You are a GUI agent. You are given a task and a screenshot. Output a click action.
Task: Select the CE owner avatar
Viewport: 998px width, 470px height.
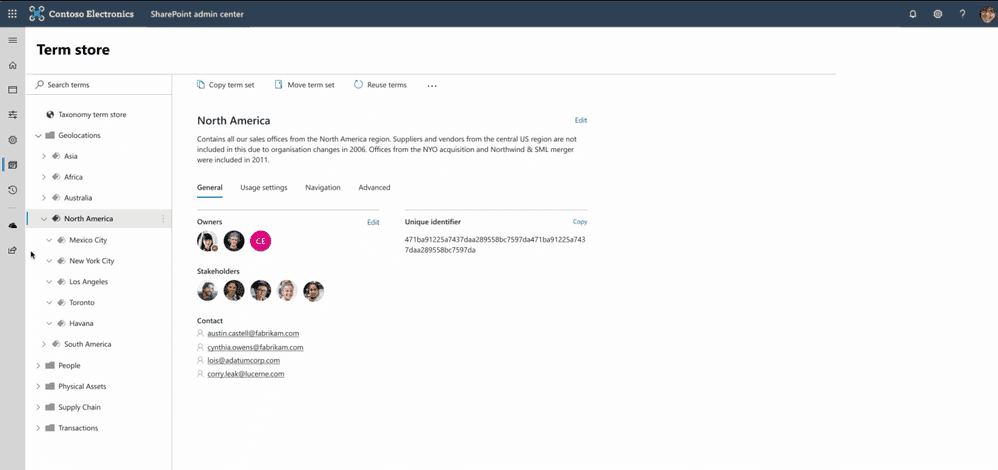260,241
